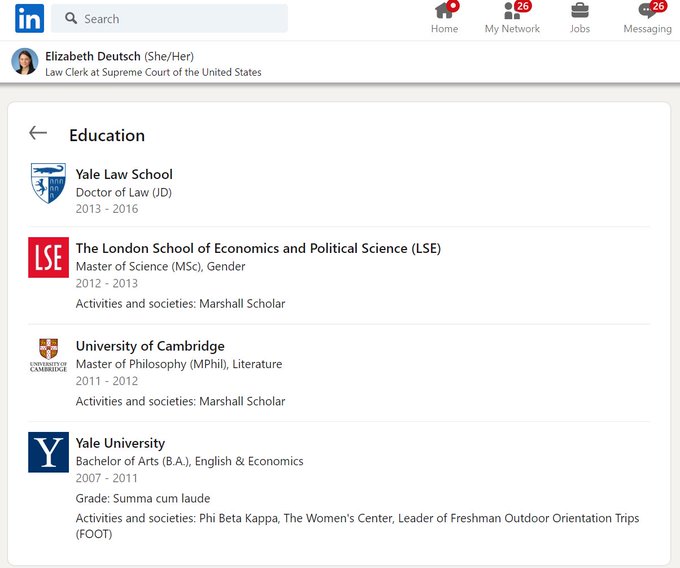Image resolution: width=680 pixels, height=568 pixels.
Task: Click the University of Cambridge crest logo
Action: coord(49,355)
